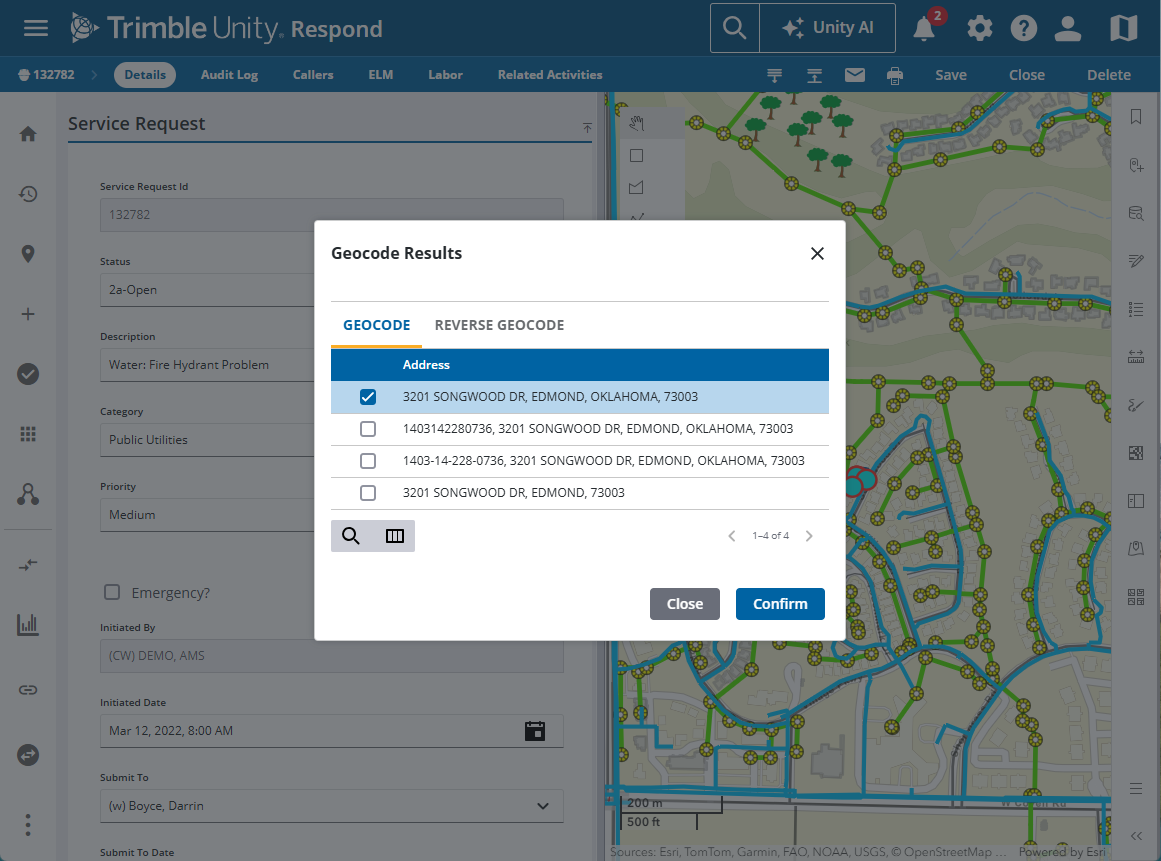1161x861 pixels.
Task: Click the search magnifier in Geocode Results
Action: [351, 536]
